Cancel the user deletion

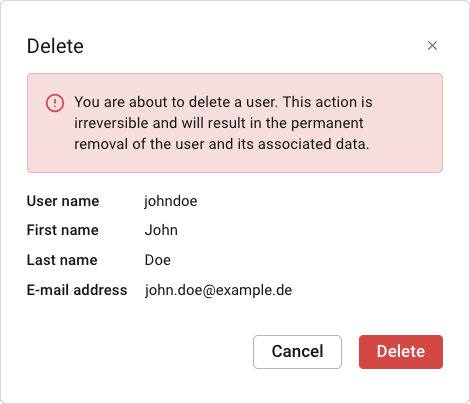coord(297,352)
